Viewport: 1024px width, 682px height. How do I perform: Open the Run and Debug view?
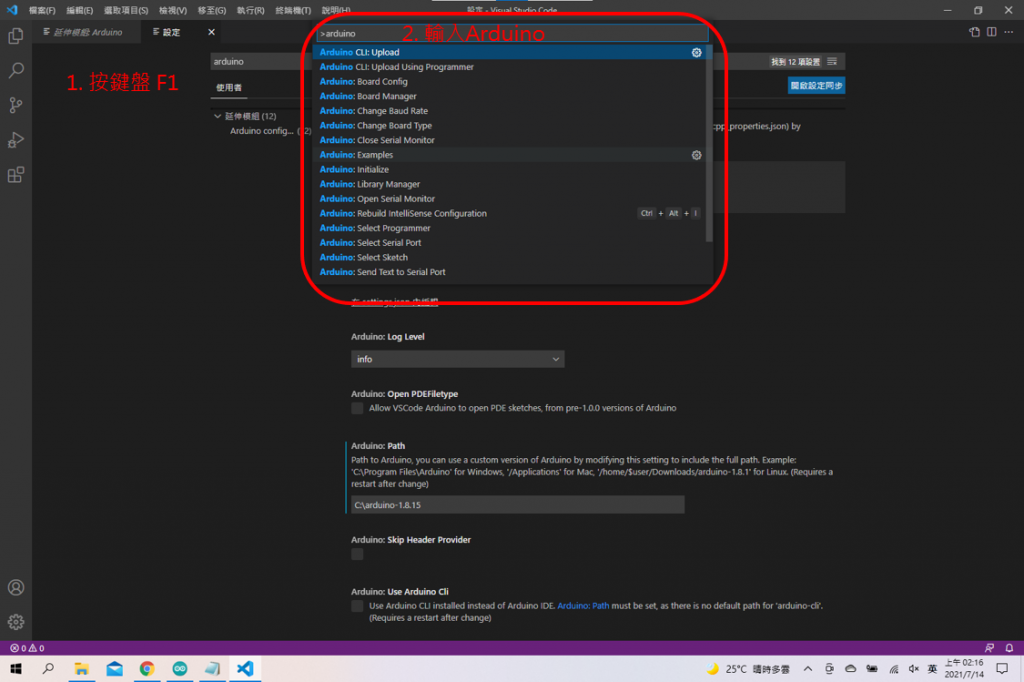pyautogui.click(x=16, y=140)
